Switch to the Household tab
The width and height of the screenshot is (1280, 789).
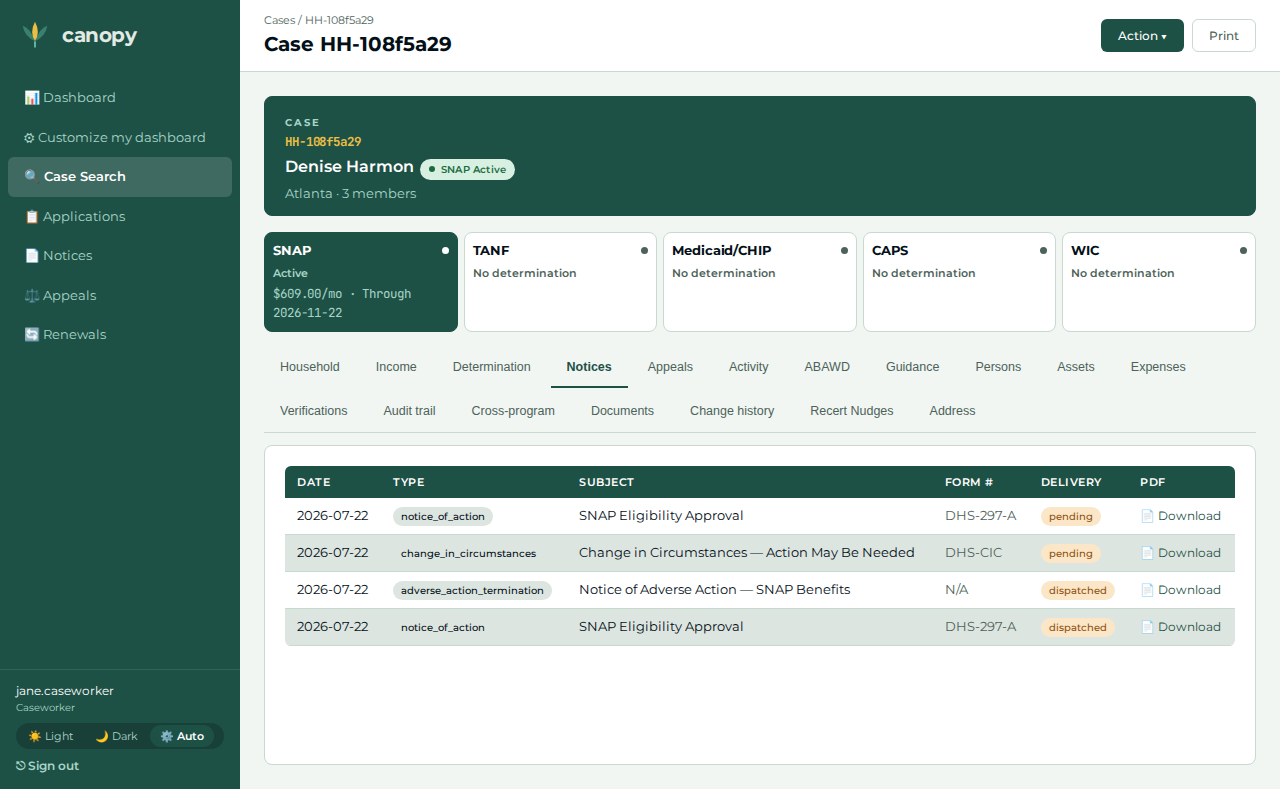(310, 367)
